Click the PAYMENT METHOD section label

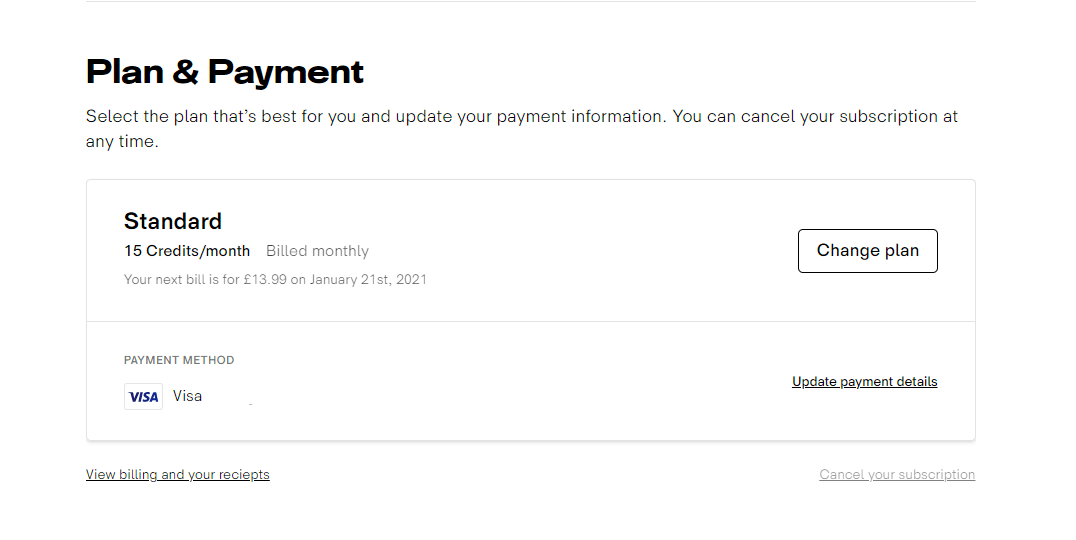179,360
